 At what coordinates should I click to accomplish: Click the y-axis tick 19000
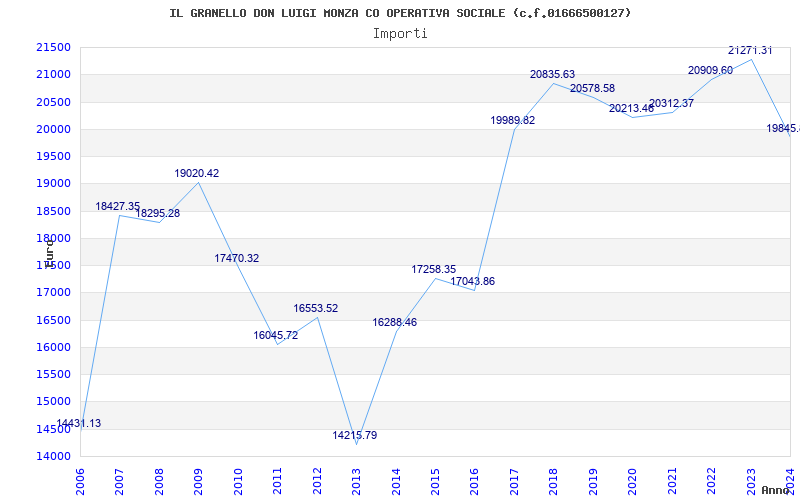[x=53, y=184]
